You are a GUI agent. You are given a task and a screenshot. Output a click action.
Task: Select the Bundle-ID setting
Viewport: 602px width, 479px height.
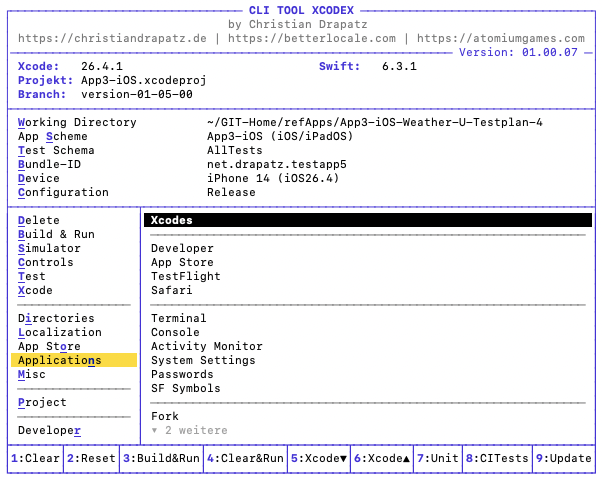click(49, 164)
